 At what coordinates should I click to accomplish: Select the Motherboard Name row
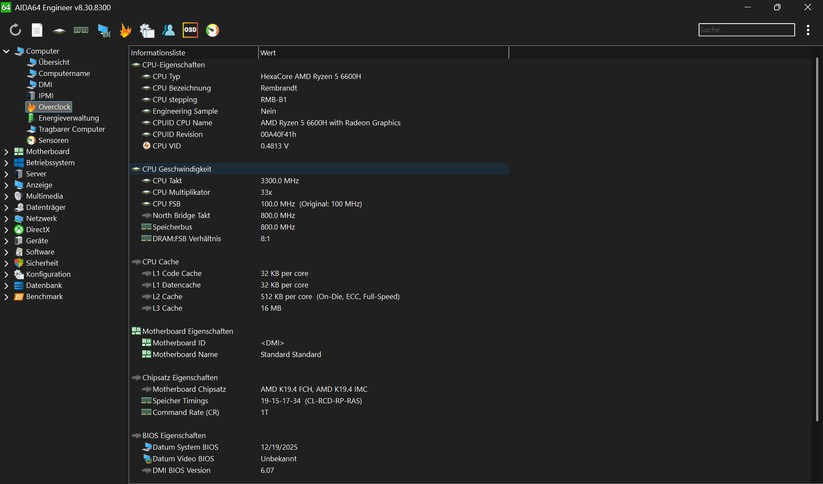(x=319, y=354)
